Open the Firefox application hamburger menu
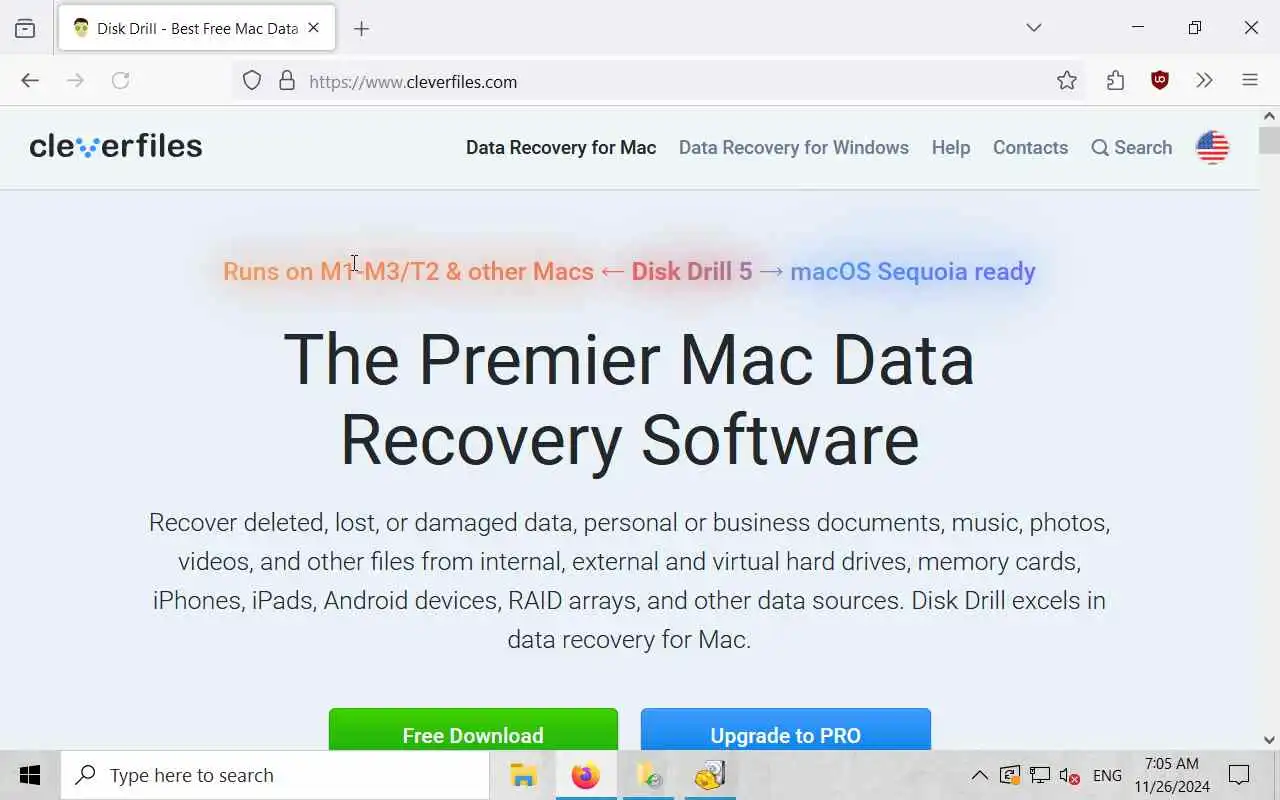Image resolution: width=1280 pixels, height=800 pixels. pos(1250,81)
